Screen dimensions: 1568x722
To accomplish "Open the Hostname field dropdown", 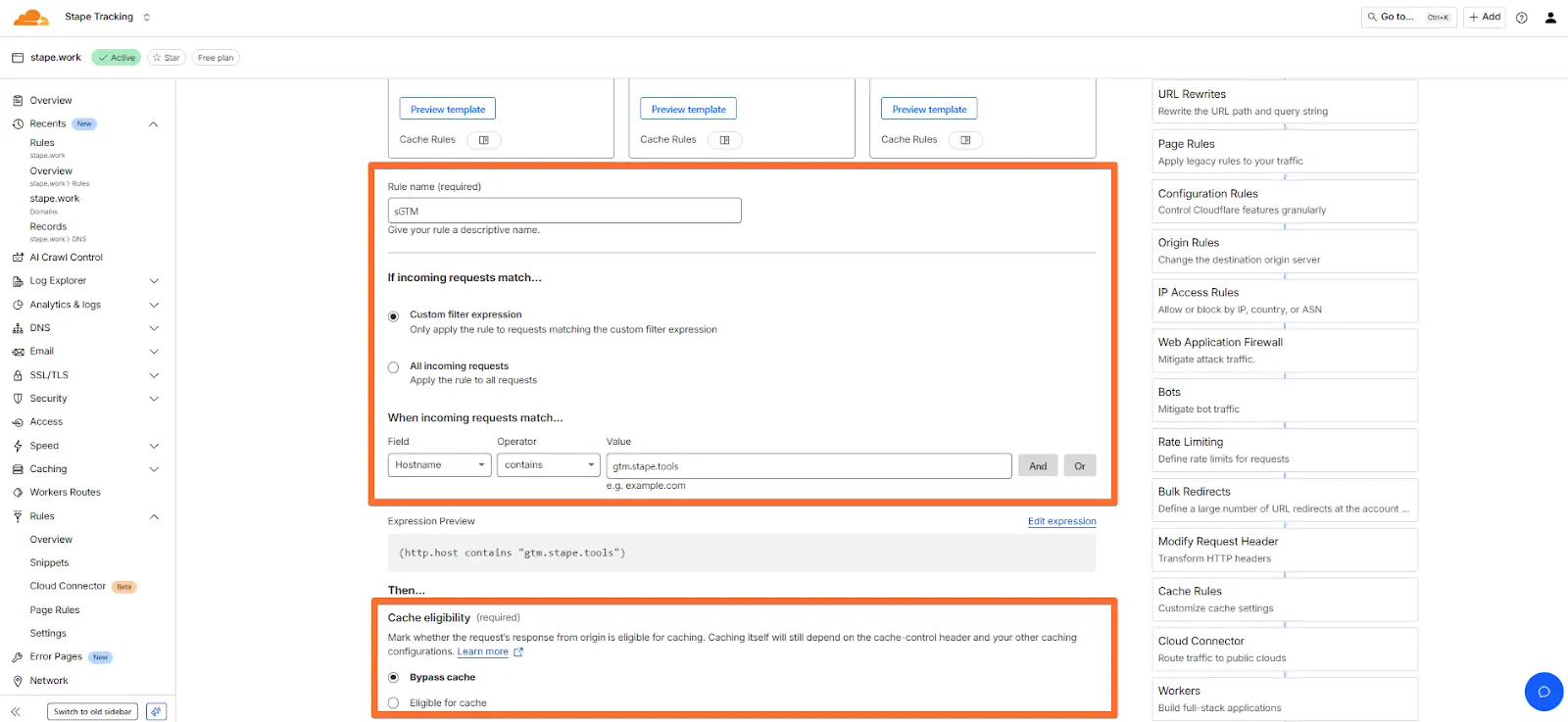I will pos(439,465).
